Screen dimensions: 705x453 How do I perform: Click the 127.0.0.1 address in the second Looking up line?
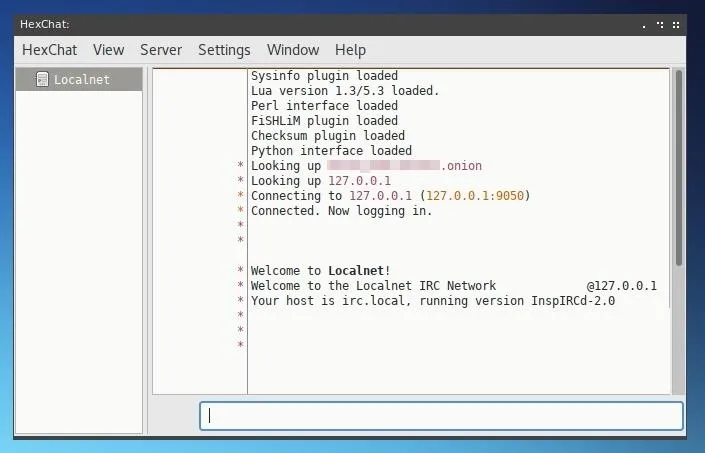[359, 181]
